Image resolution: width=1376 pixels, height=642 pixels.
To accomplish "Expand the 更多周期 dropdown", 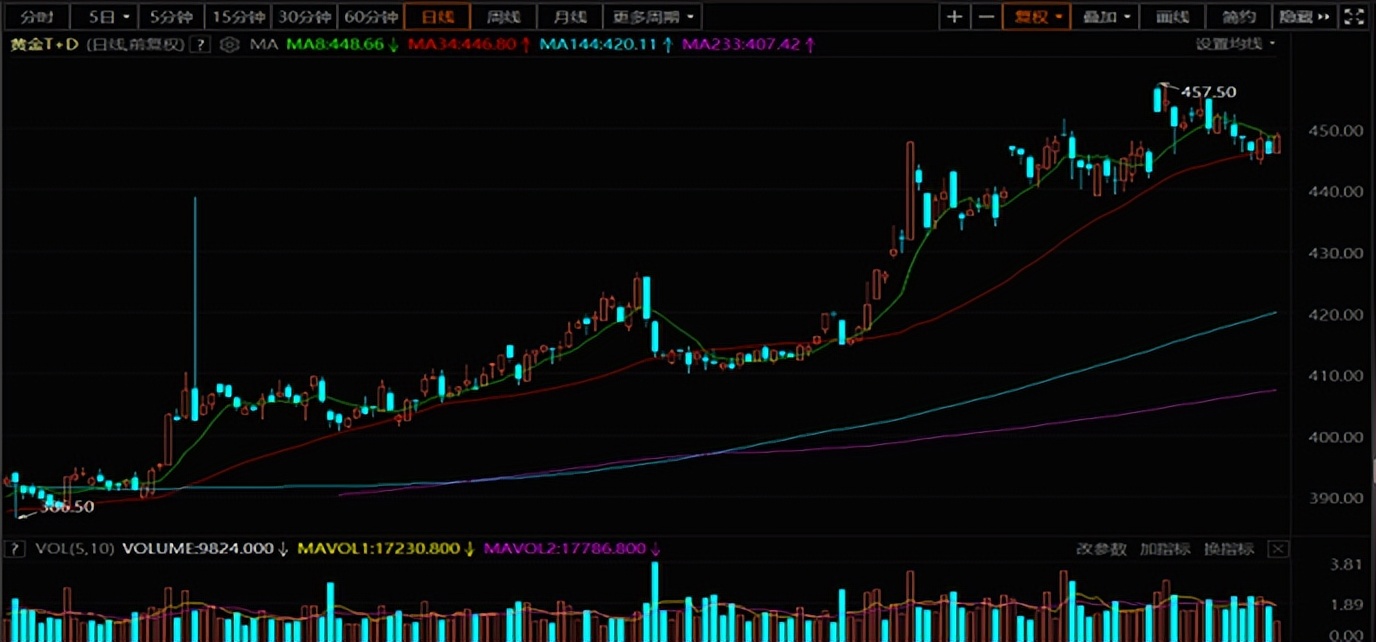I will (653, 17).
